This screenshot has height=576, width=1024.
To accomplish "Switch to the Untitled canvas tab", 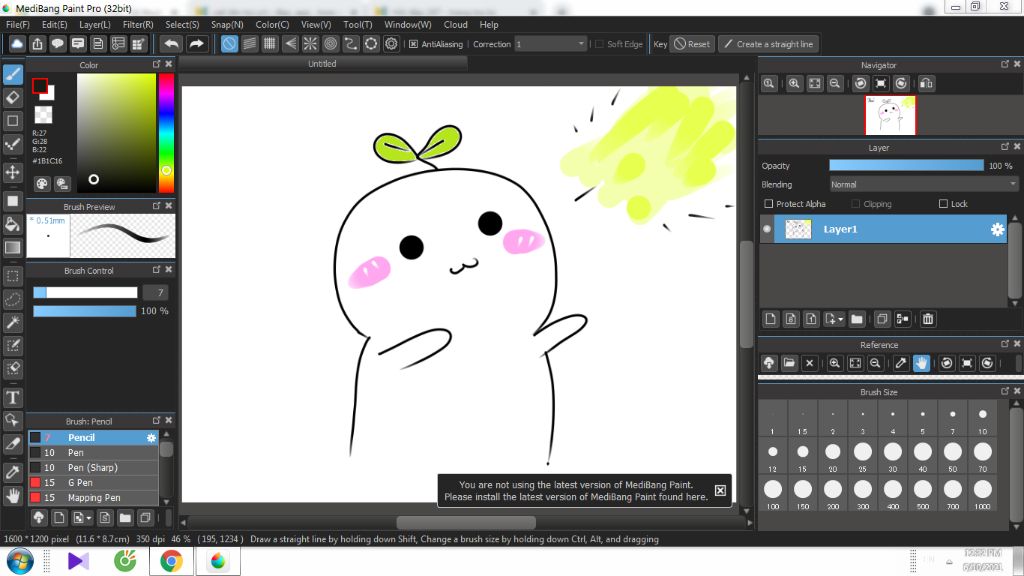I will [x=323, y=64].
